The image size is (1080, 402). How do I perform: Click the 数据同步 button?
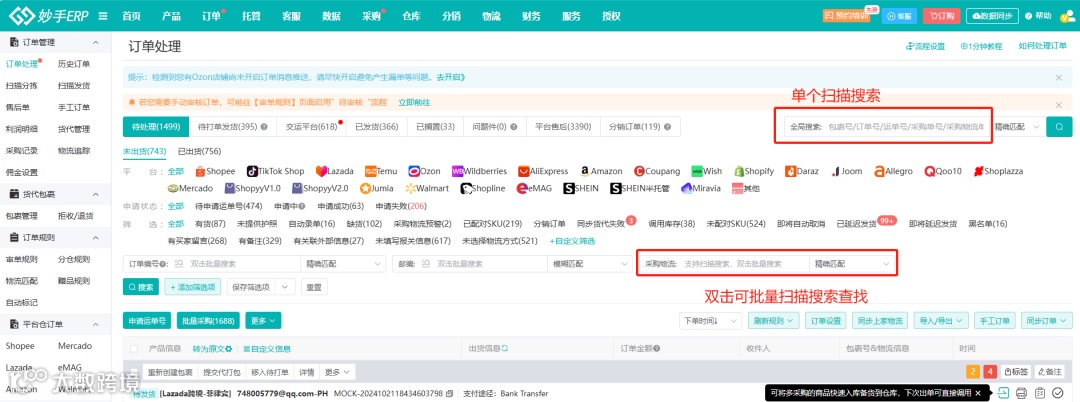tap(993, 16)
